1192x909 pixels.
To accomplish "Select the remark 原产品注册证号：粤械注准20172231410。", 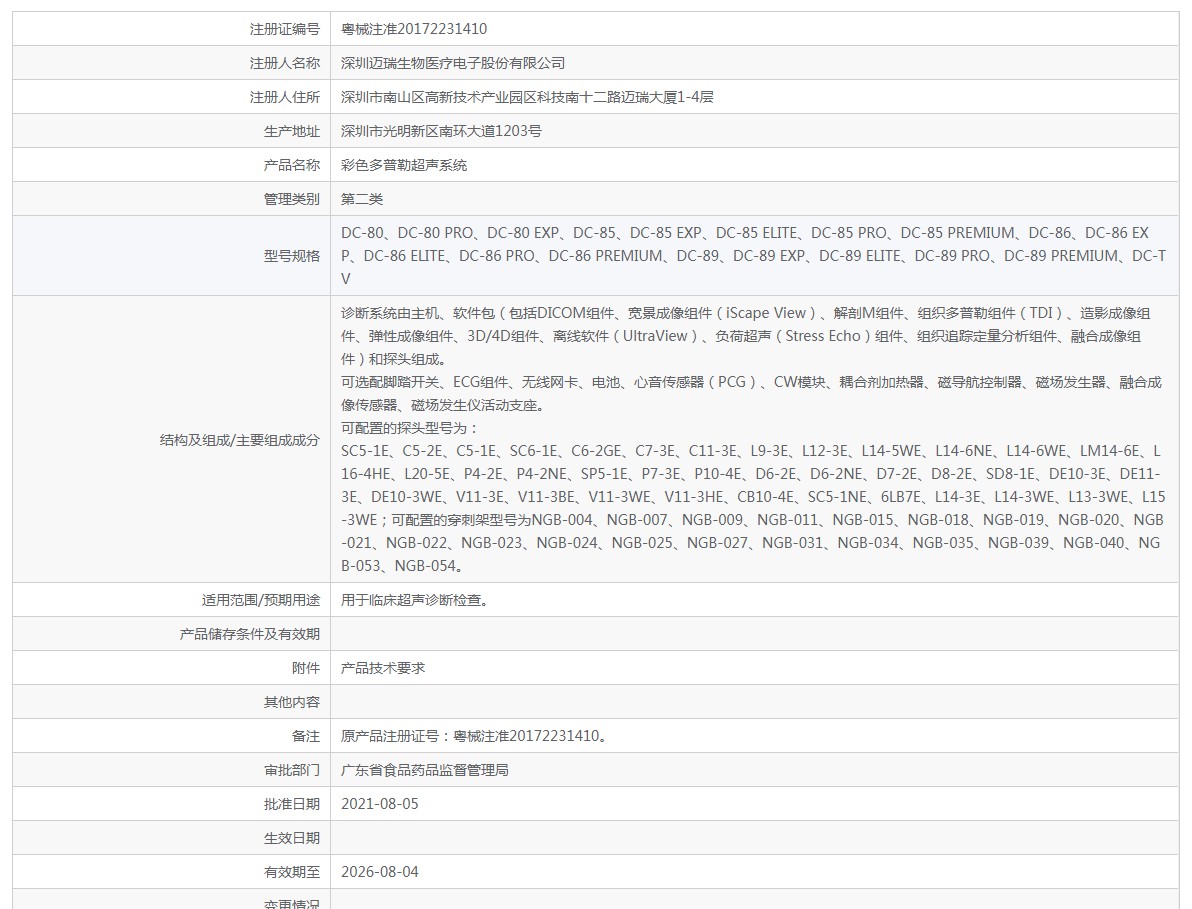I will [x=474, y=736].
